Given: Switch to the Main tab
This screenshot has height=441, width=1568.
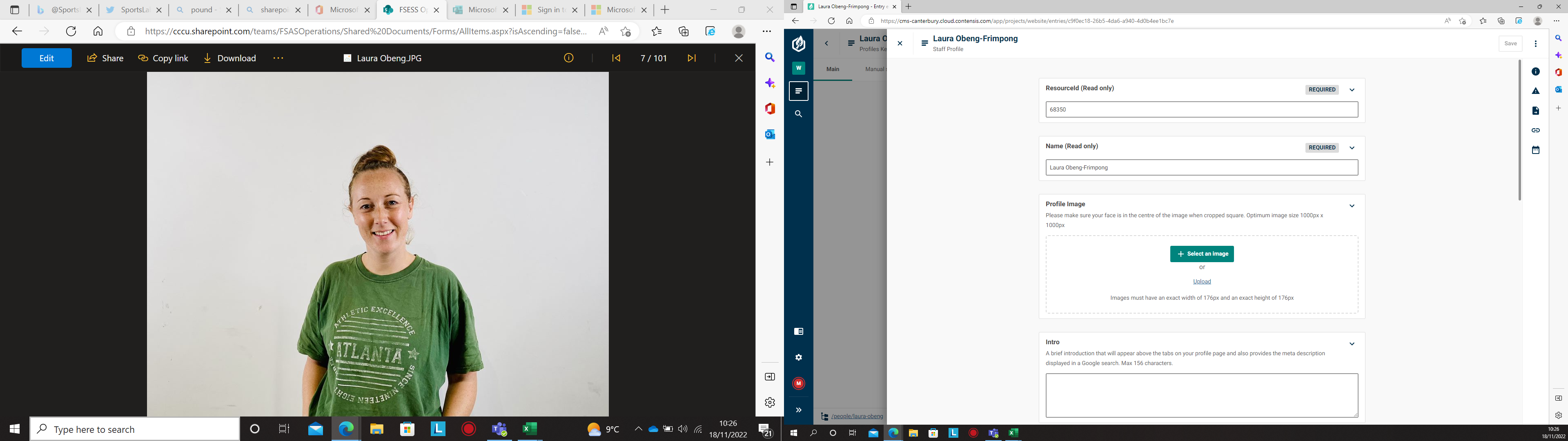Looking at the screenshot, I should click(x=832, y=69).
